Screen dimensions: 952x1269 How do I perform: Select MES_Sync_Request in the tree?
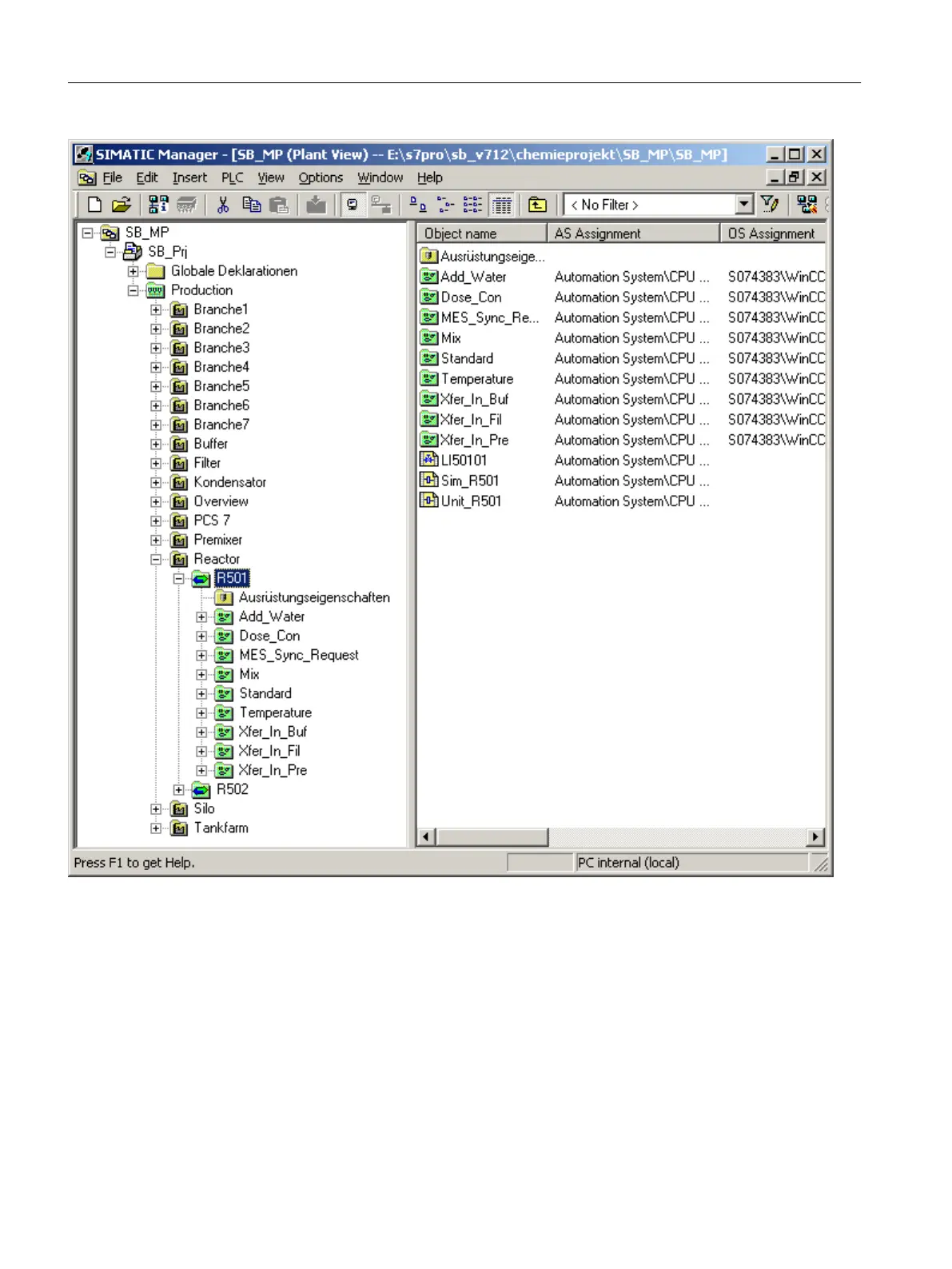299,655
